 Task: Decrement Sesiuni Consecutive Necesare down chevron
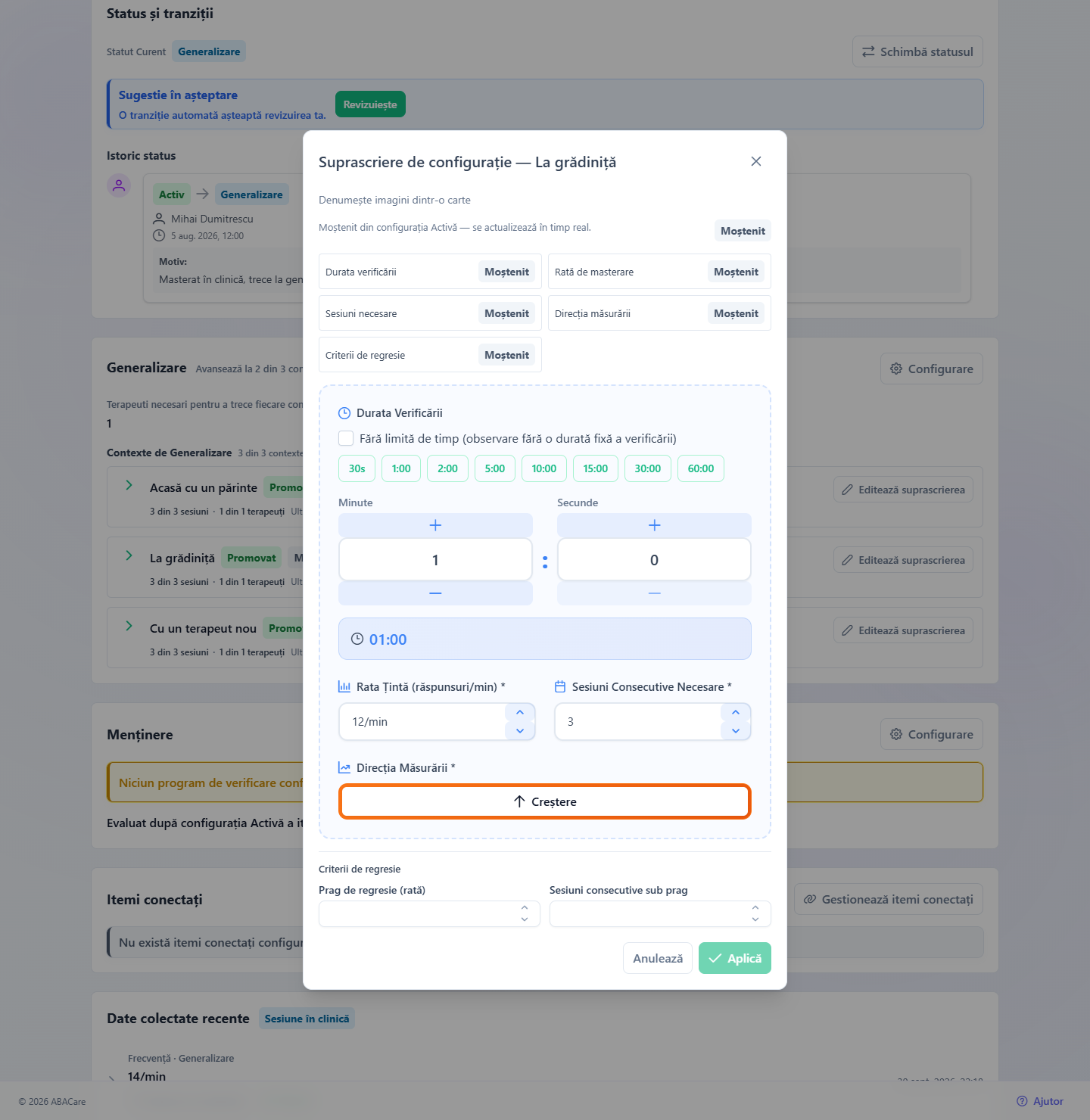pyautogui.click(x=736, y=731)
